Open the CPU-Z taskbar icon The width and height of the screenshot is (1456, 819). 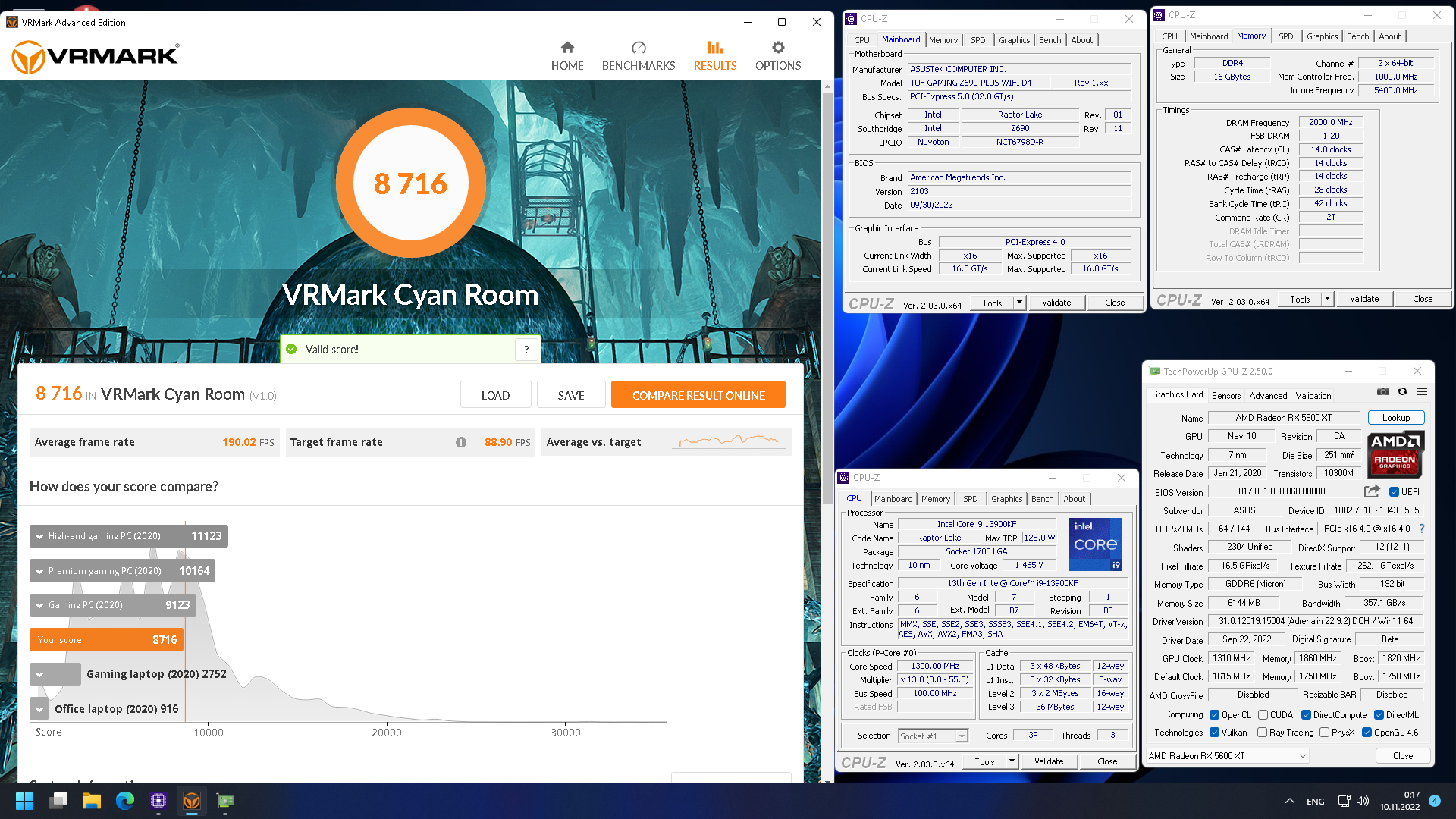click(x=158, y=801)
